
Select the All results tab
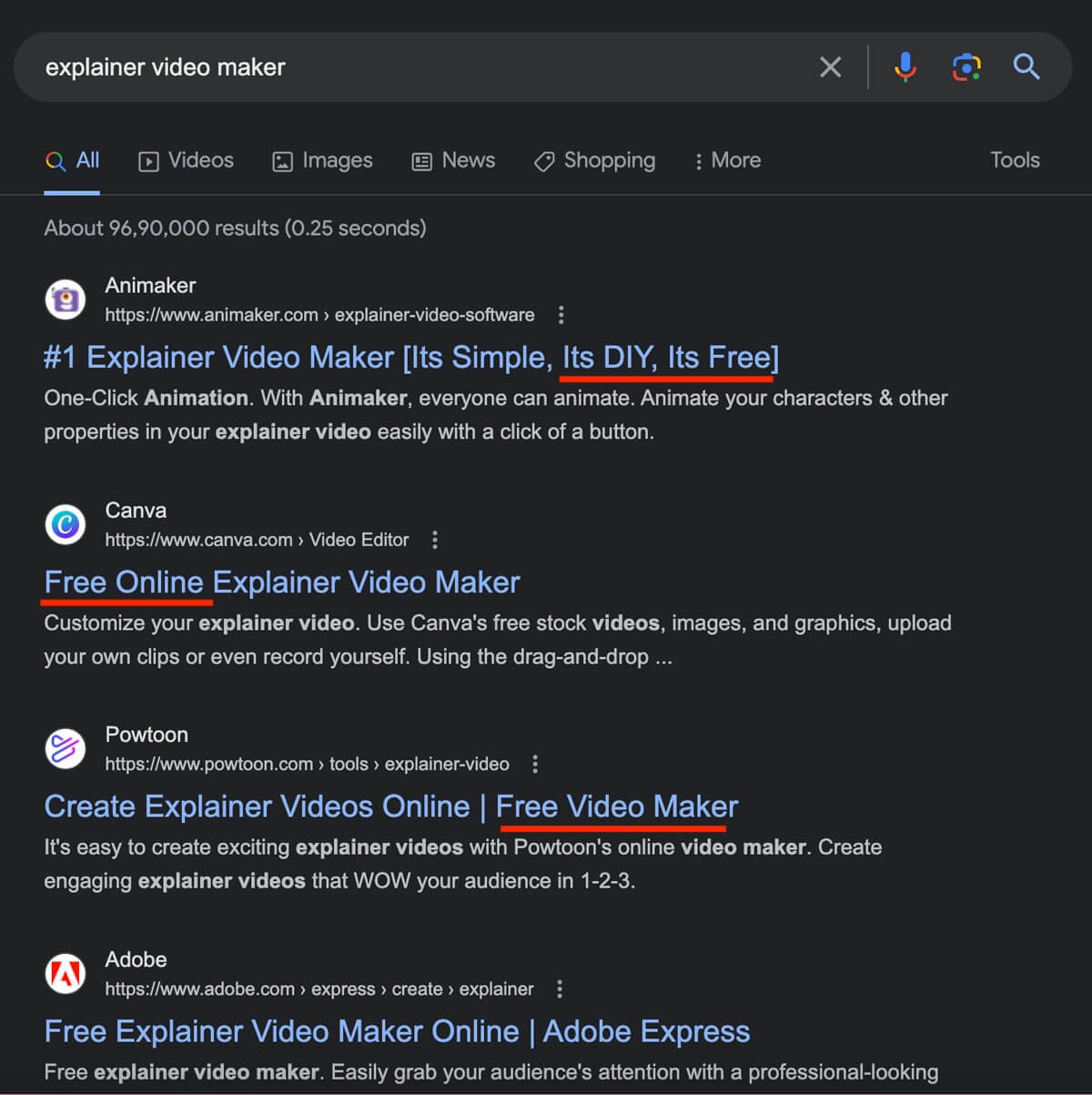[x=72, y=161]
